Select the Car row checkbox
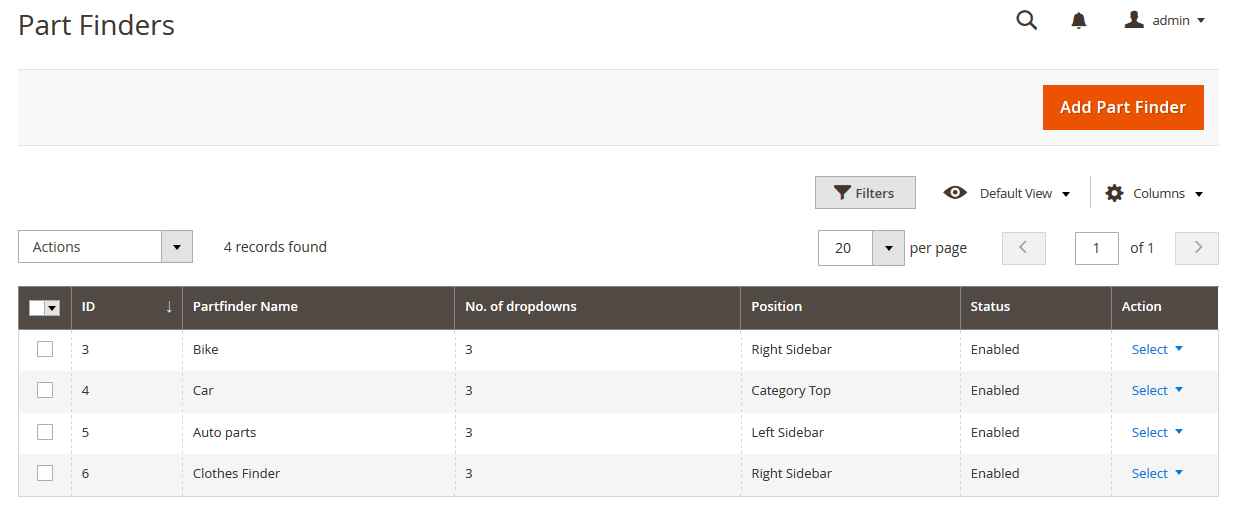The width and height of the screenshot is (1238, 512). pyautogui.click(x=45, y=390)
